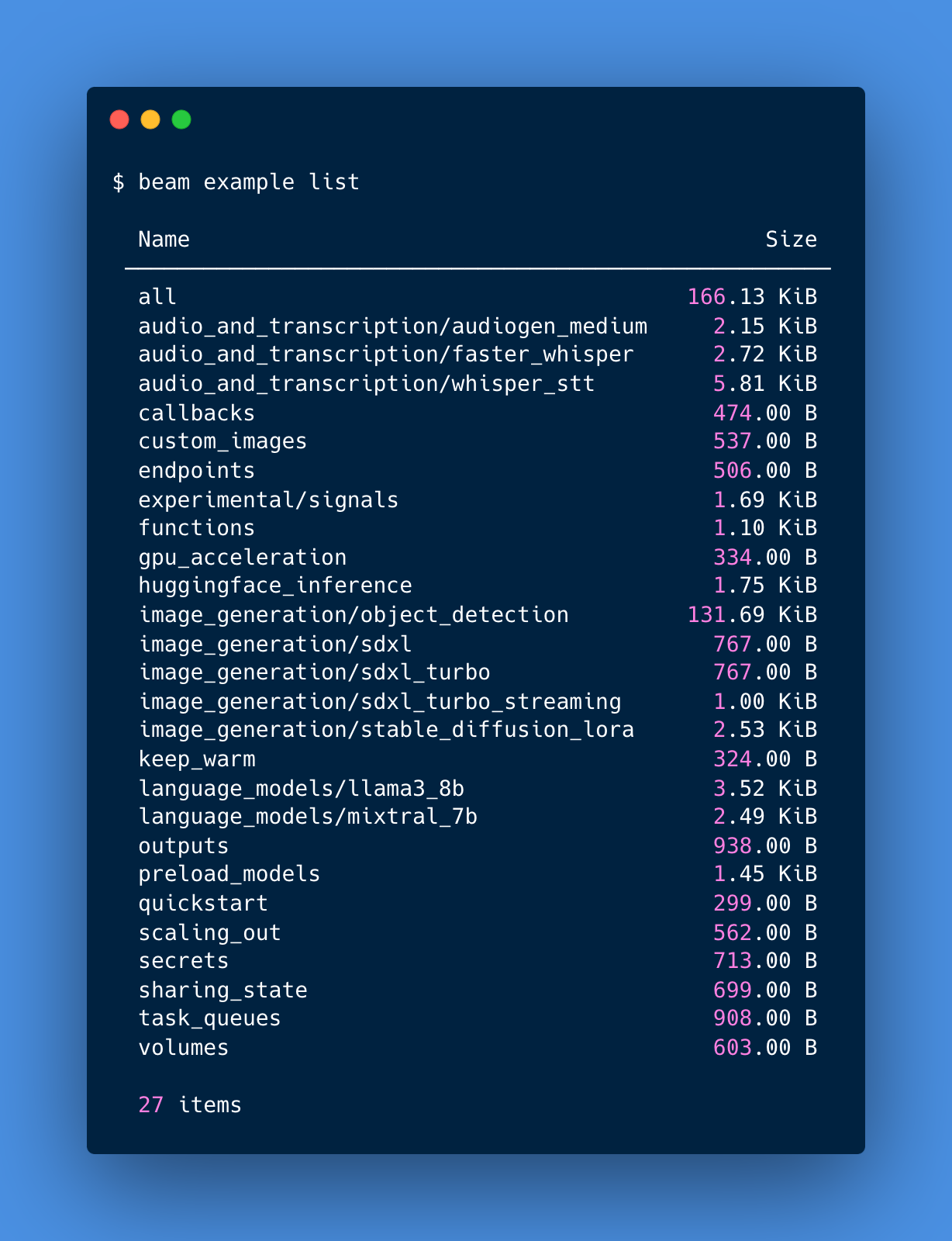The width and height of the screenshot is (952, 1241).
Task: Select the audiogen_medium example entry
Action: click(x=393, y=326)
